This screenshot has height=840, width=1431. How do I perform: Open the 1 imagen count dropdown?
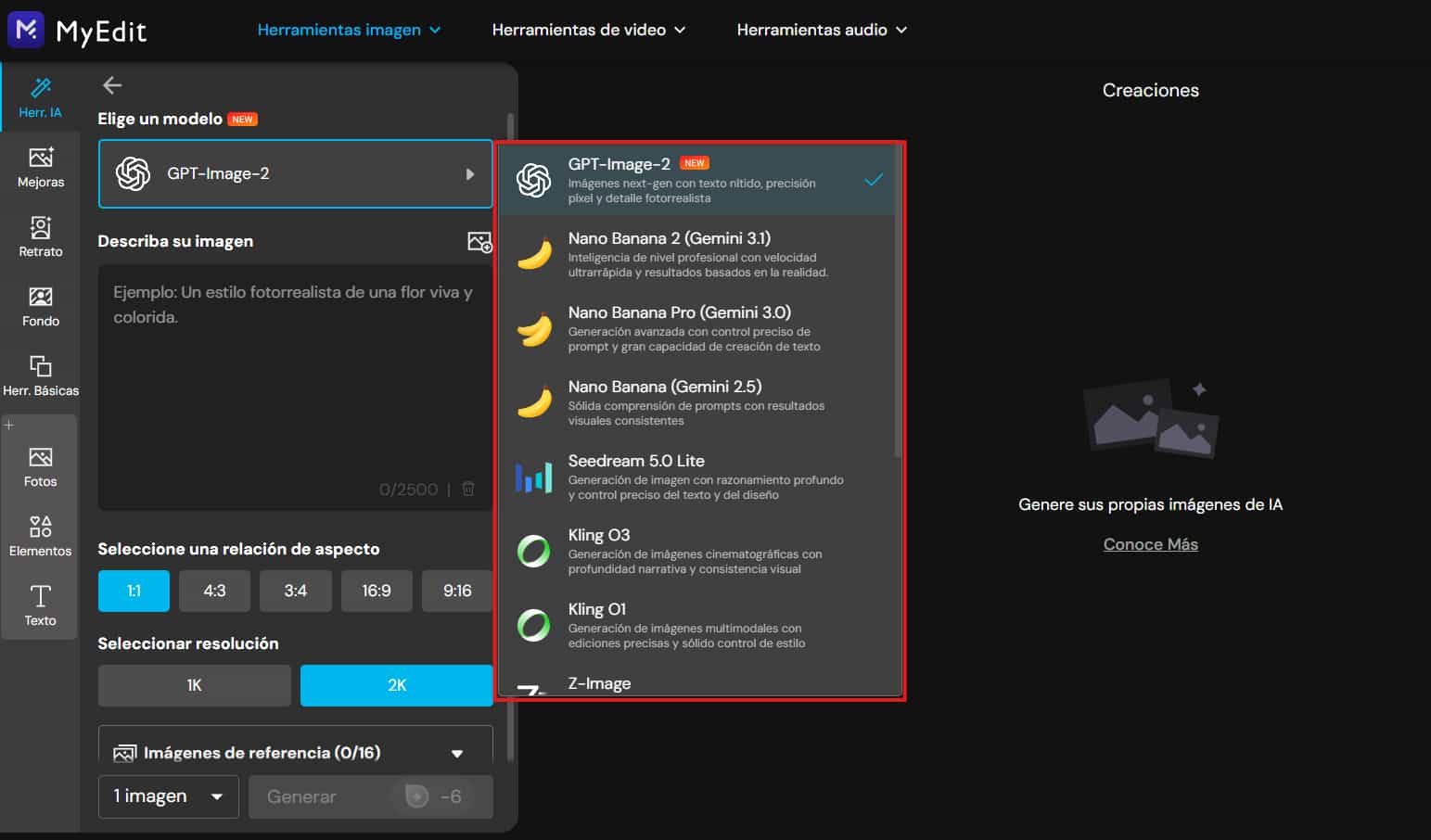pos(169,796)
